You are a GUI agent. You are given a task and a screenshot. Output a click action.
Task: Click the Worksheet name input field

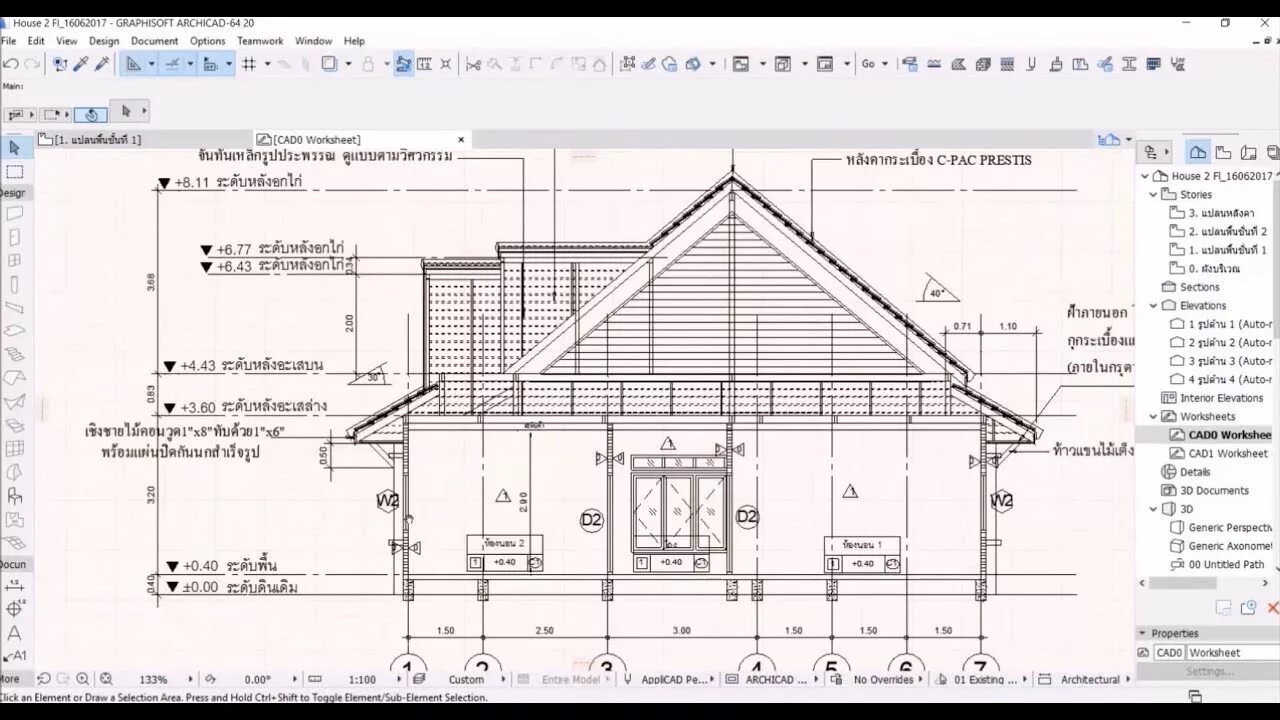point(1232,653)
